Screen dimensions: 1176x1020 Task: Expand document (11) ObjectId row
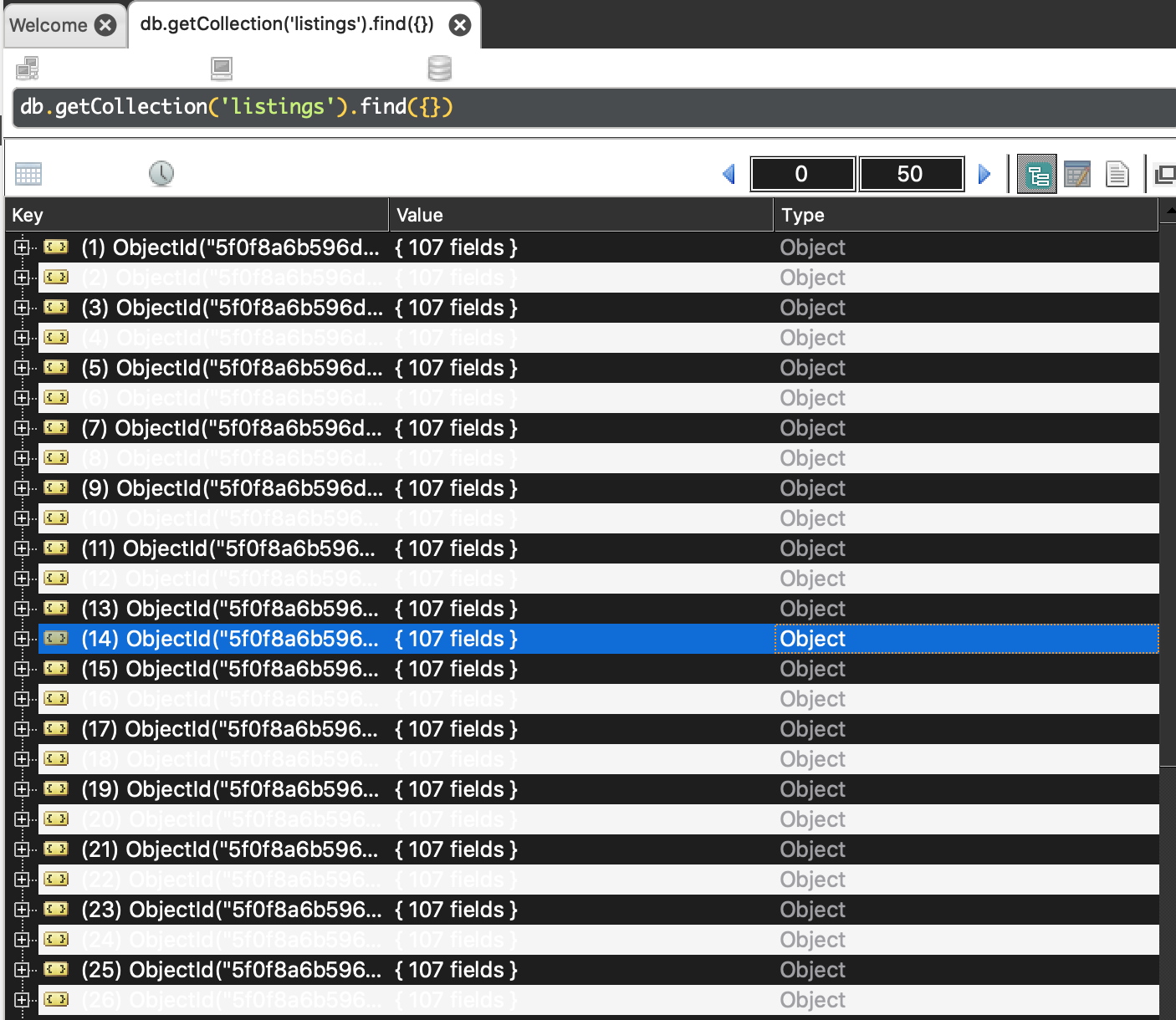tap(22, 548)
